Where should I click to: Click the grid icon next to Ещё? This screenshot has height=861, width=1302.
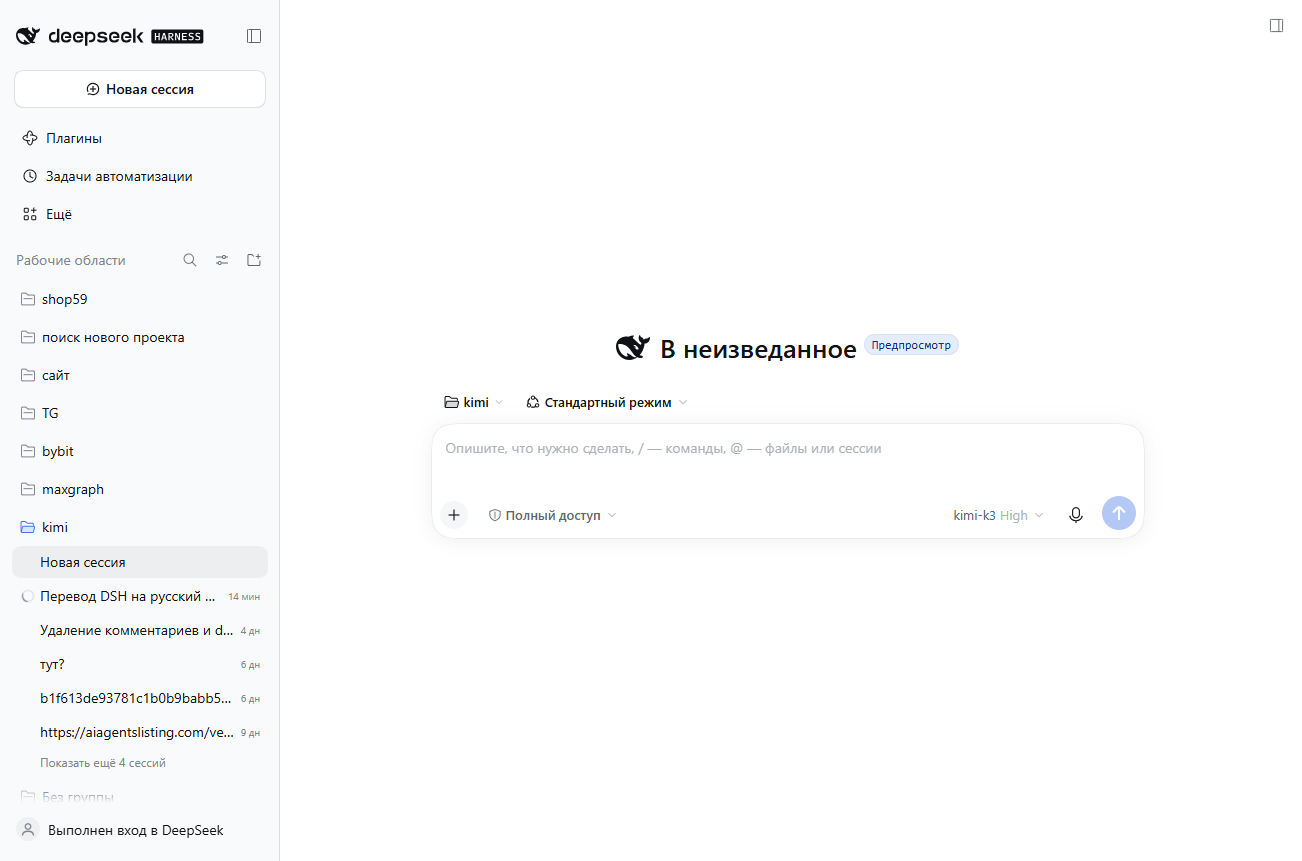30,214
